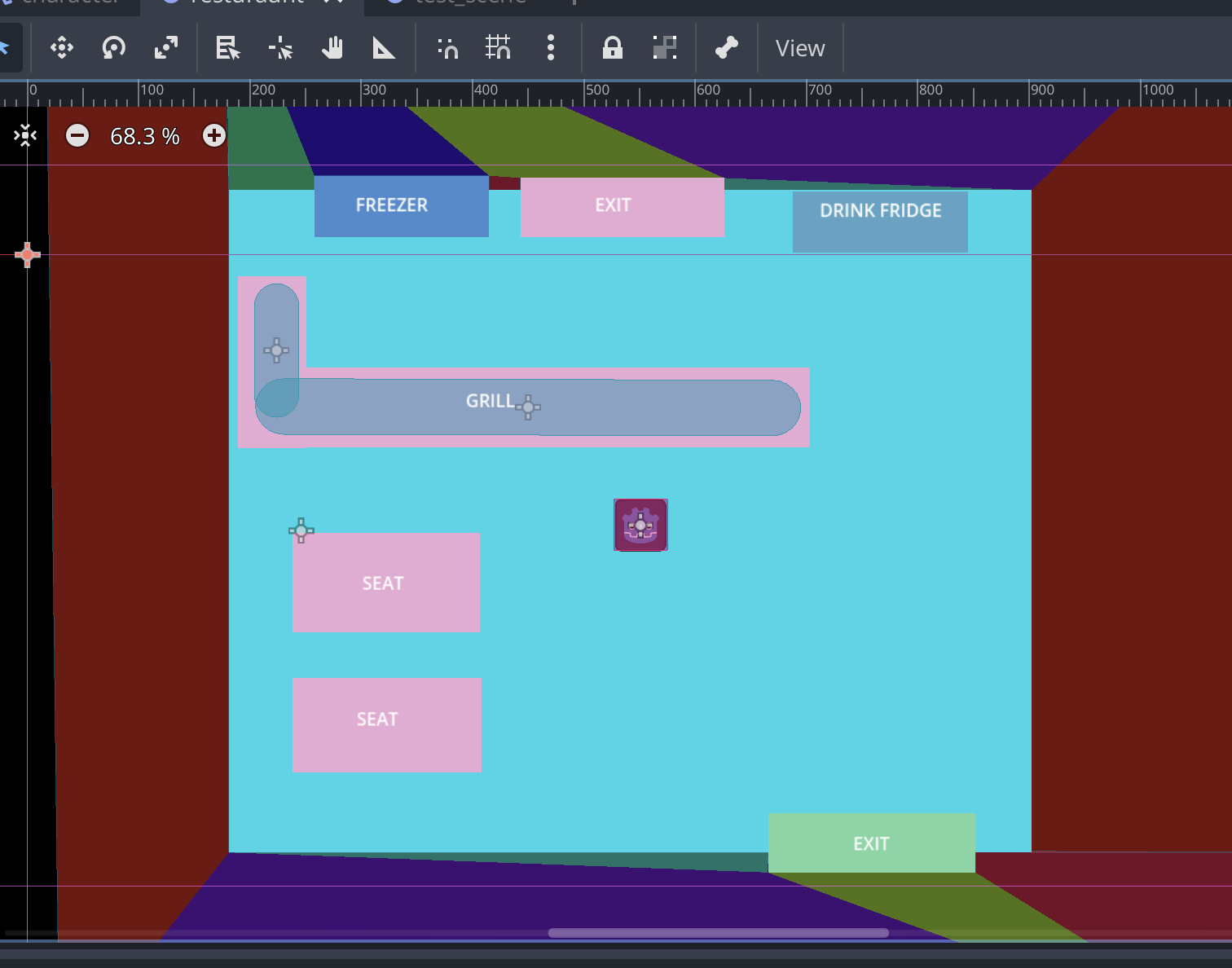This screenshot has height=968, width=1232.
Task: Select the Ruler measuring tool
Action: pyautogui.click(x=384, y=48)
